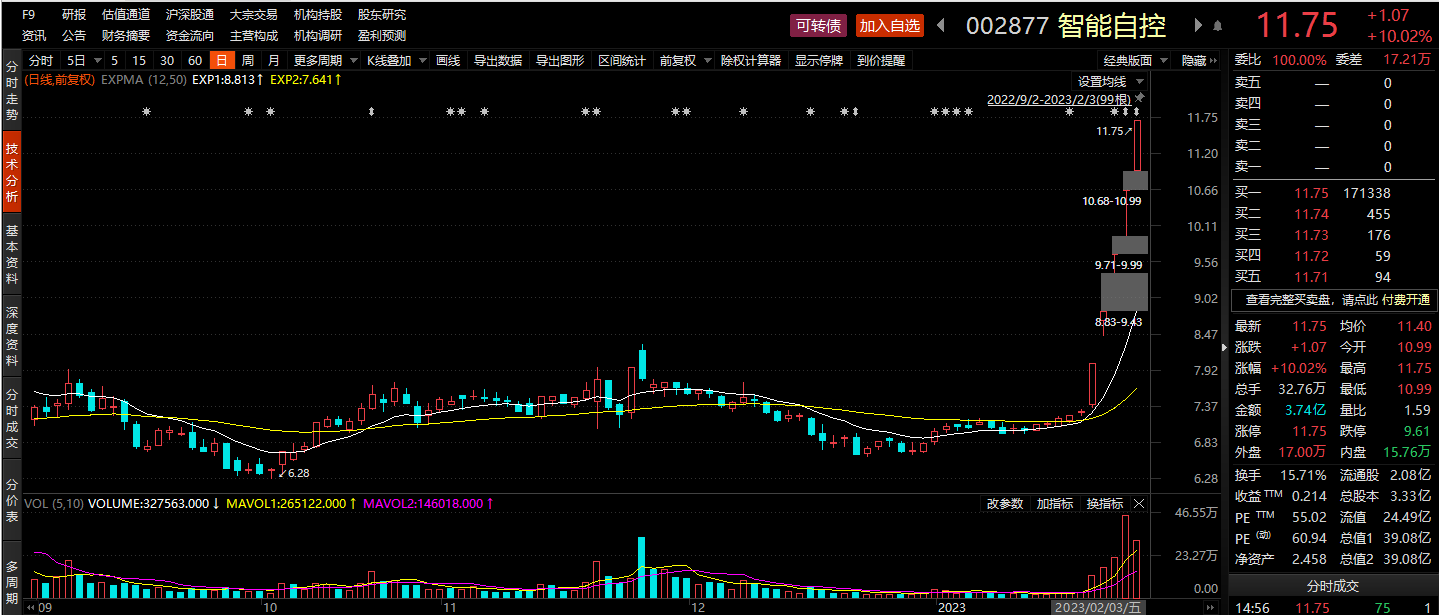Click 改参数 in volume panel
The height and width of the screenshot is (615, 1439).
click(1005, 503)
